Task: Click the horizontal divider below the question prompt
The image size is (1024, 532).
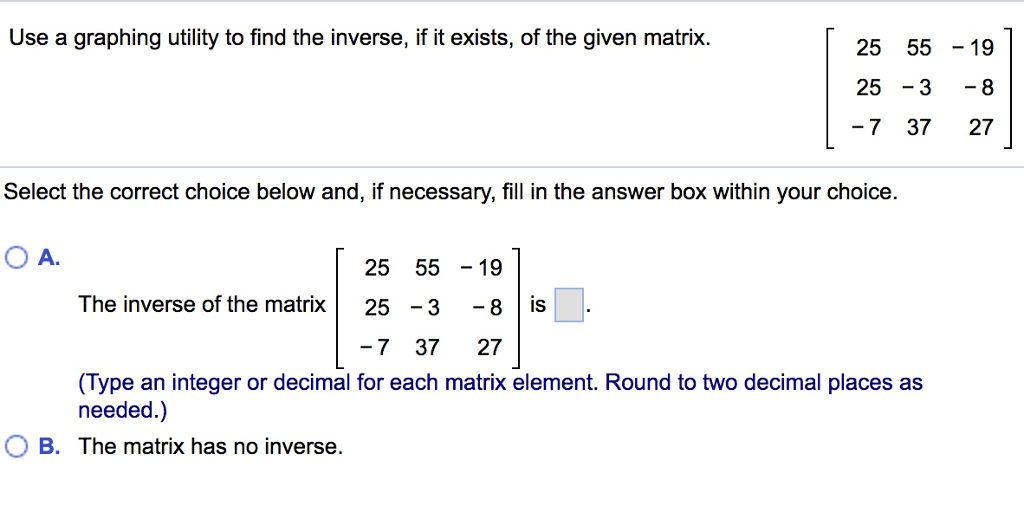Action: [512, 167]
